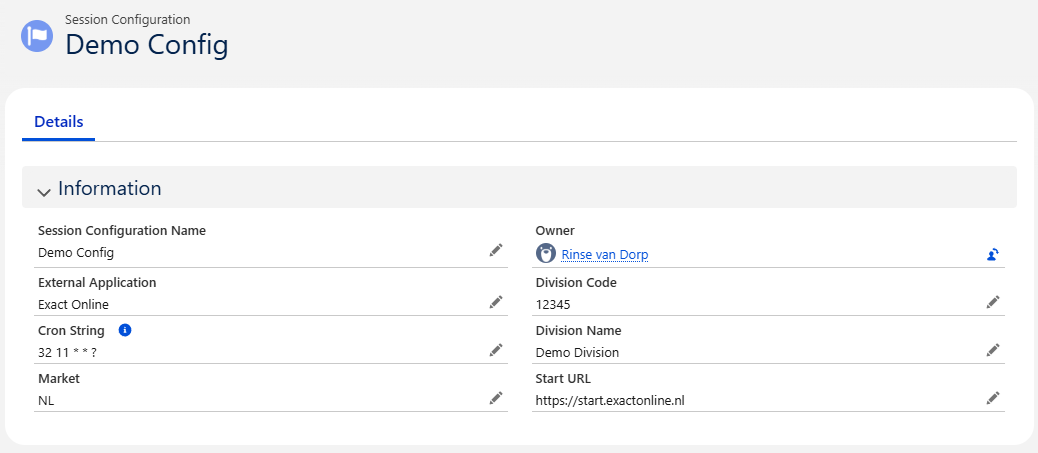Click the Demo Division value

[577, 352]
